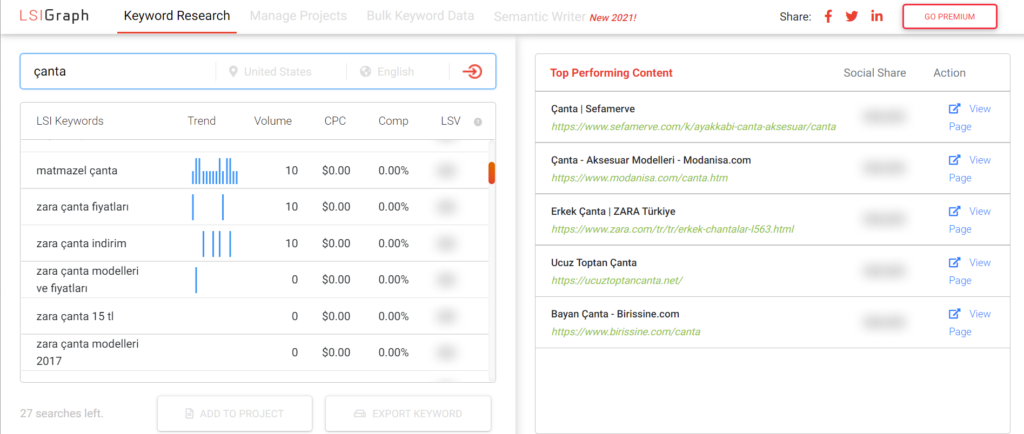Open external link icon for Sefamerve result
Viewport: 1024px width, 434px height.
(x=954, y=108)
